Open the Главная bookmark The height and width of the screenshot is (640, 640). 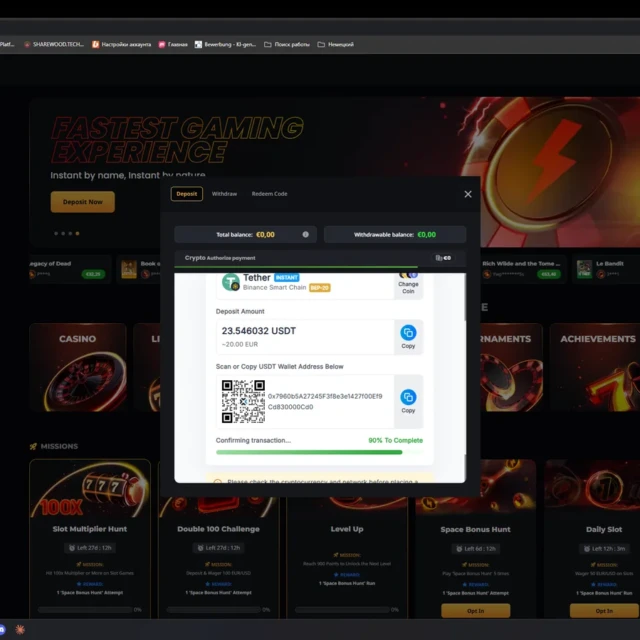173,44
